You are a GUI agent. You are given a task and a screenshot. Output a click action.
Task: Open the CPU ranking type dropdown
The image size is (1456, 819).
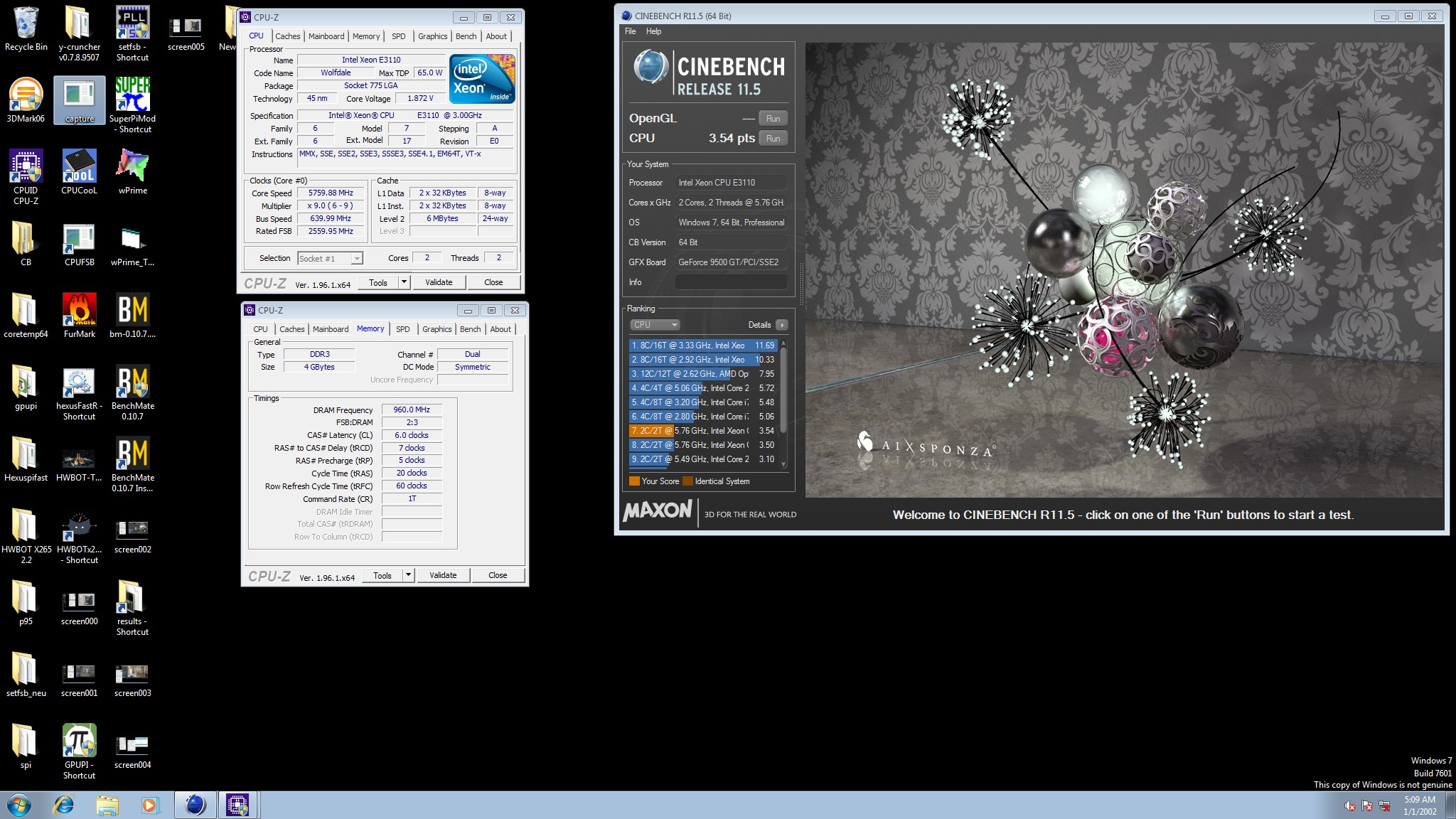click(655, 325)
